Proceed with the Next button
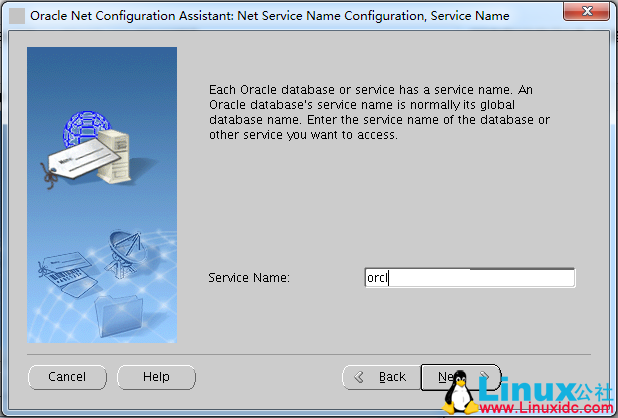 (x=448, y=377)
